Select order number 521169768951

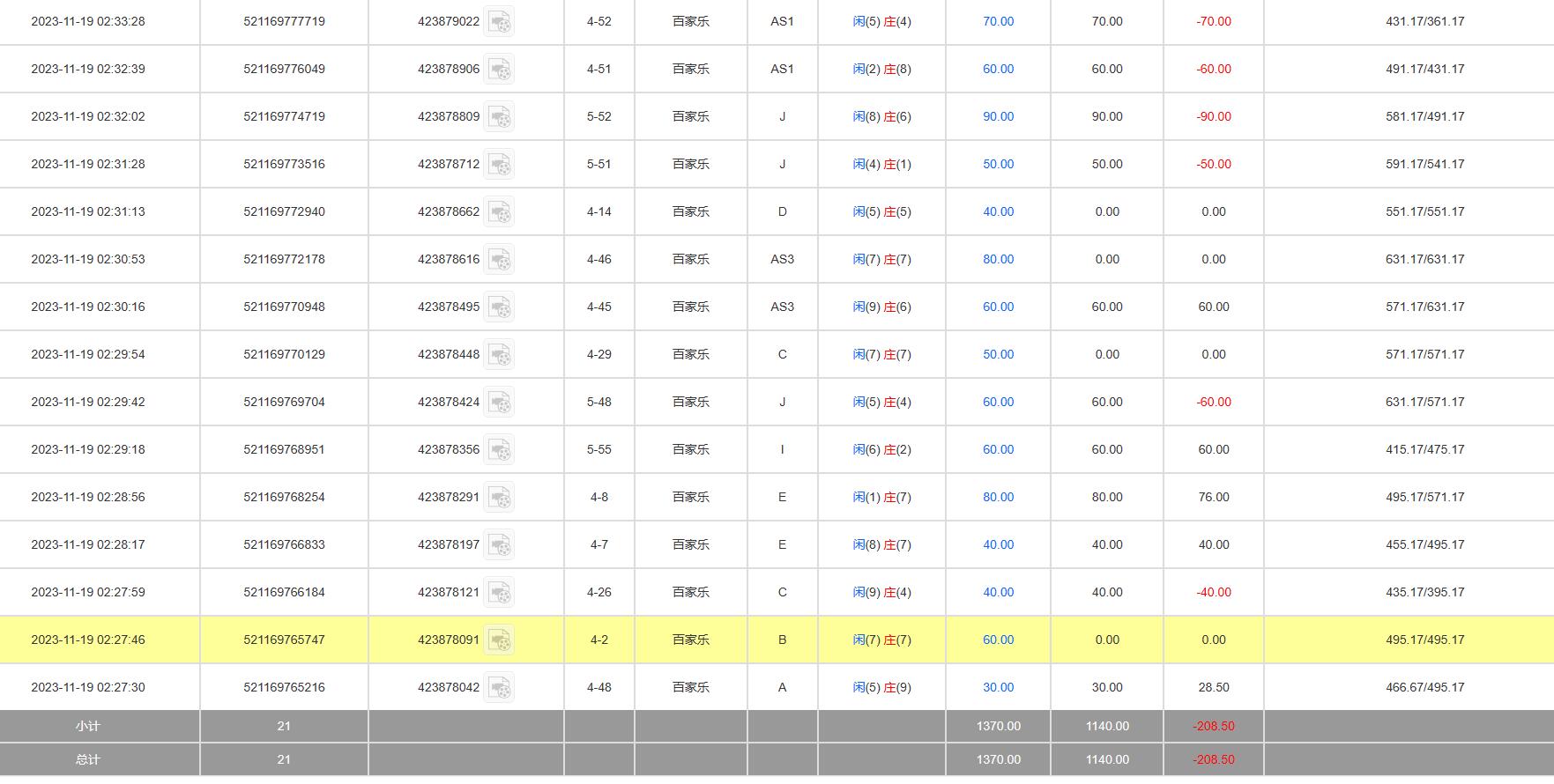point(284,449)
